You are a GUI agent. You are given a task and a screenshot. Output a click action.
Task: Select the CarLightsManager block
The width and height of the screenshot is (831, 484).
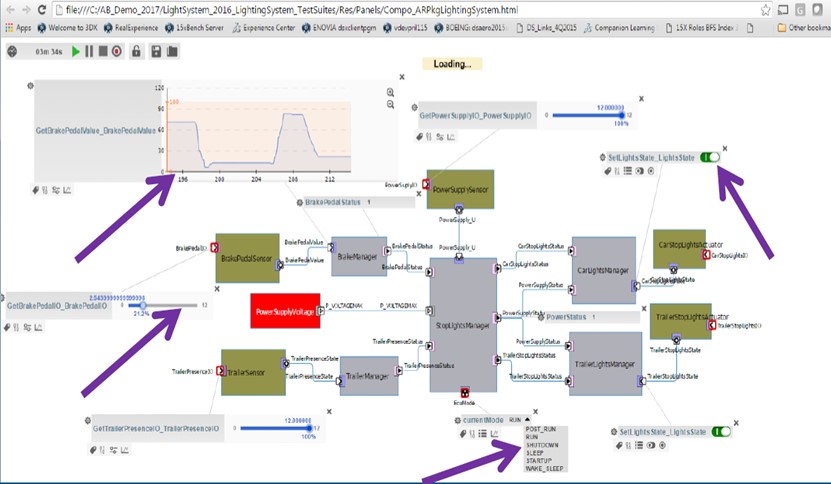click(x=603, y=270)
